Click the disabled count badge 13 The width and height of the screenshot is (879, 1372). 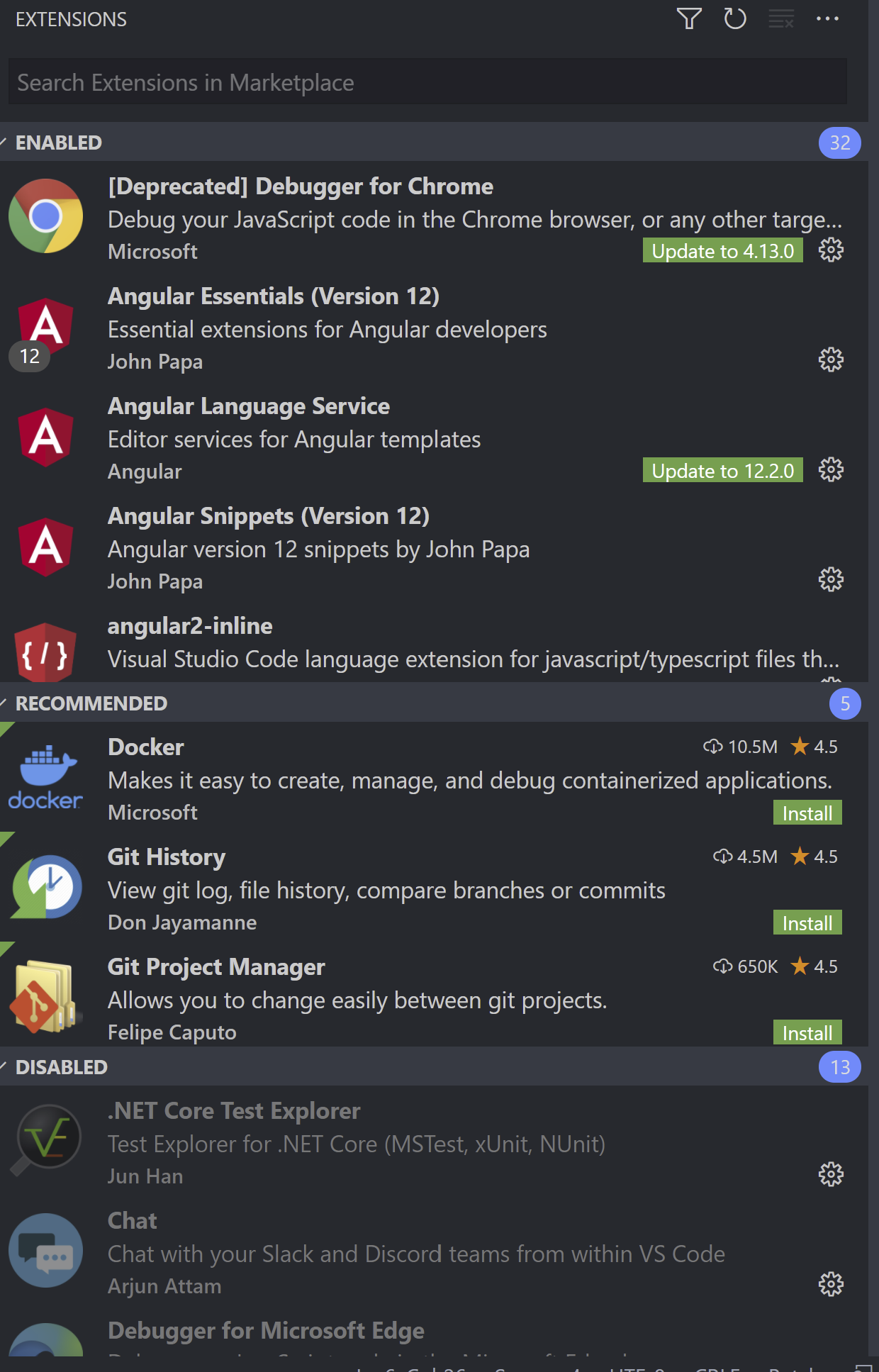[840, 1067]
